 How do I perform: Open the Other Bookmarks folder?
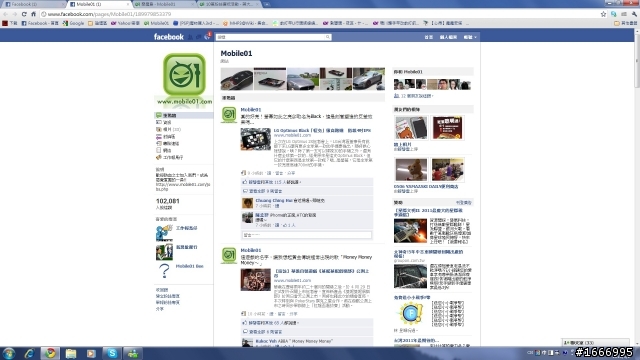click(625, 23)
